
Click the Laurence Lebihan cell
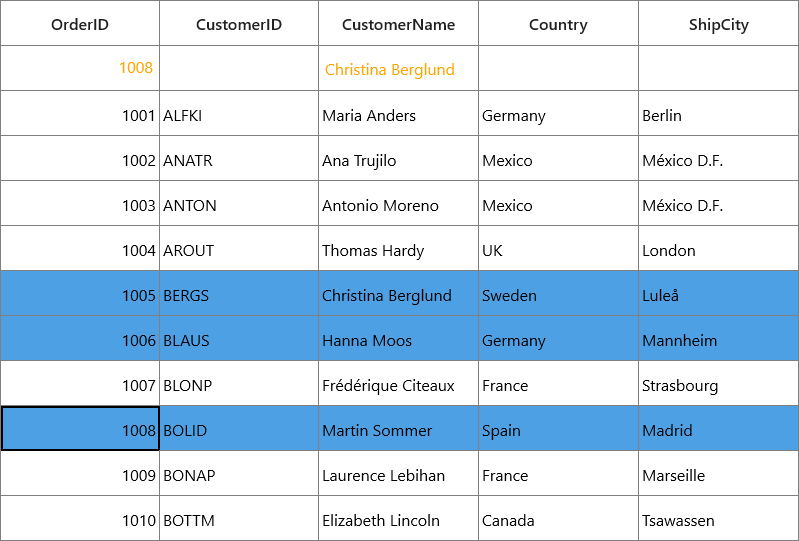[x=398, y=473]
